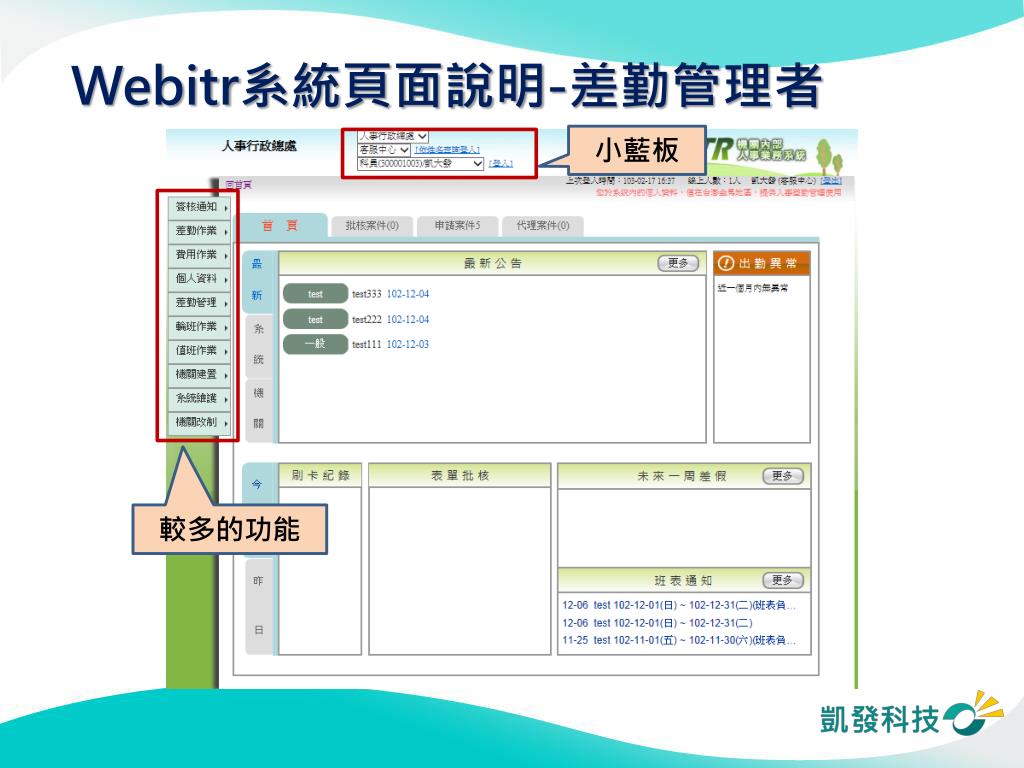Image resolution: width=1024 pixels, height=768 pixels.
Task: Expand the 機關改制 sidebar menu
Action: coord(199,423)
